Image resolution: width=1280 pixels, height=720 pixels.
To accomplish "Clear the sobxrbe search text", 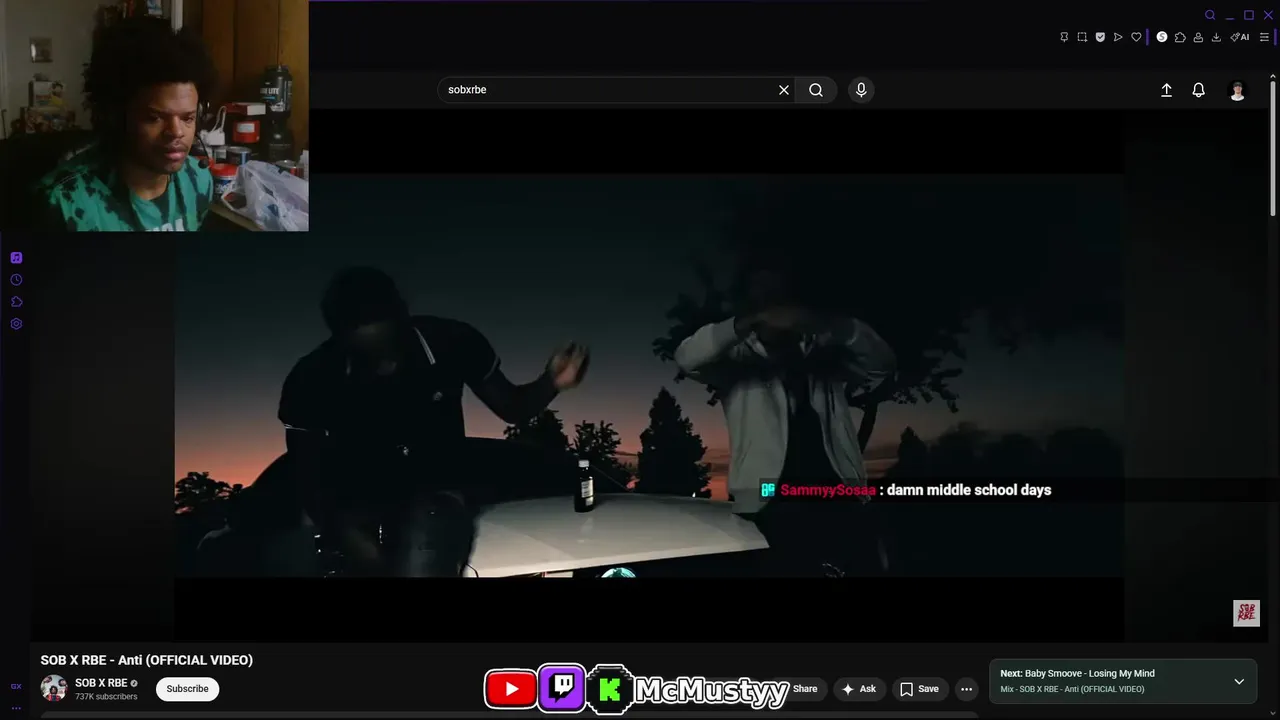I will pos(784,90).
